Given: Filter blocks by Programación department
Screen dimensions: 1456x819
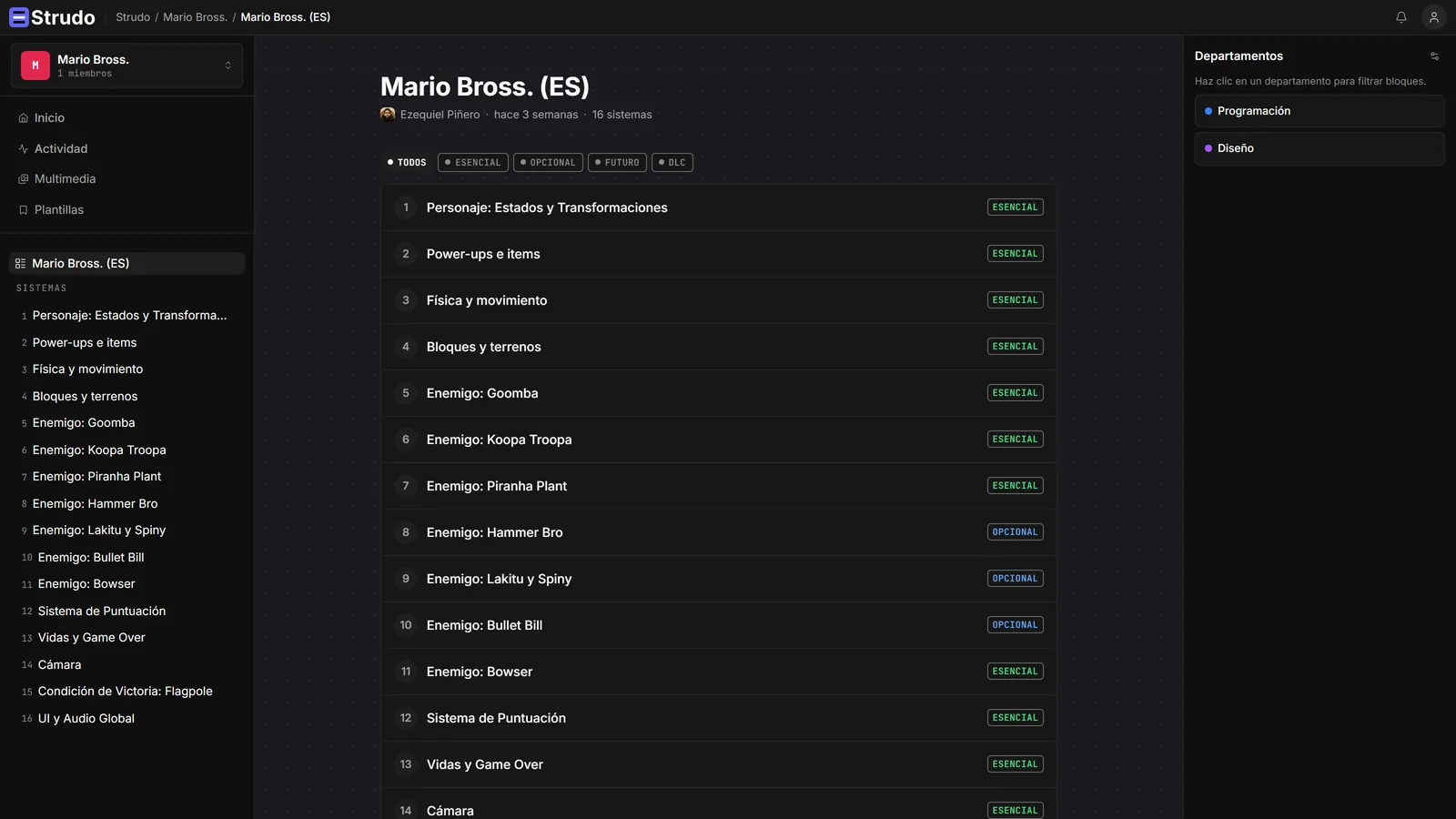Looking at the screenshot, I should pos(1319,111).
